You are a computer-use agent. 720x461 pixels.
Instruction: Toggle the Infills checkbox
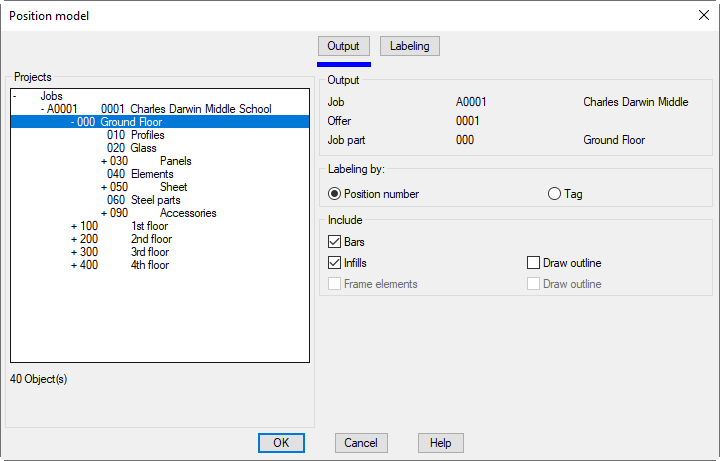[x=335, y=263]
